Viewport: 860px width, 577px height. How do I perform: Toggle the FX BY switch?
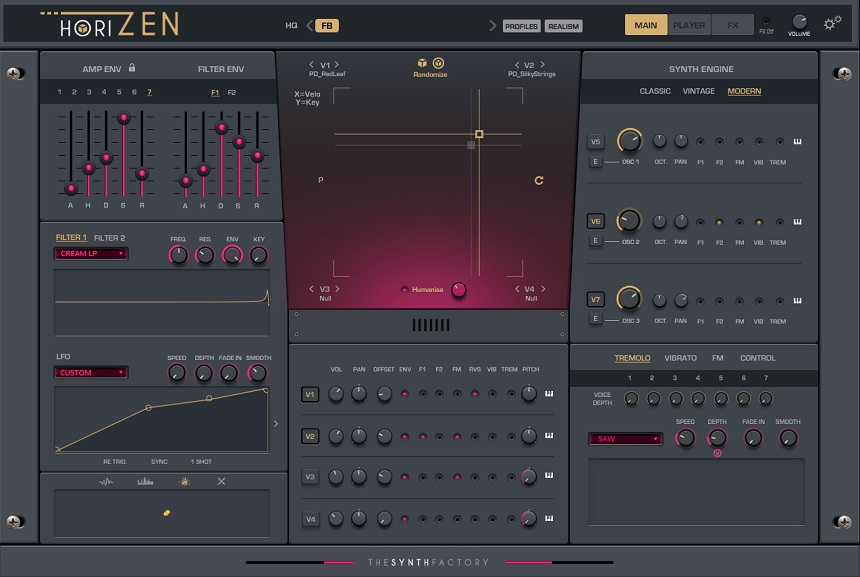pyautogui.click(x=766, y=21)
